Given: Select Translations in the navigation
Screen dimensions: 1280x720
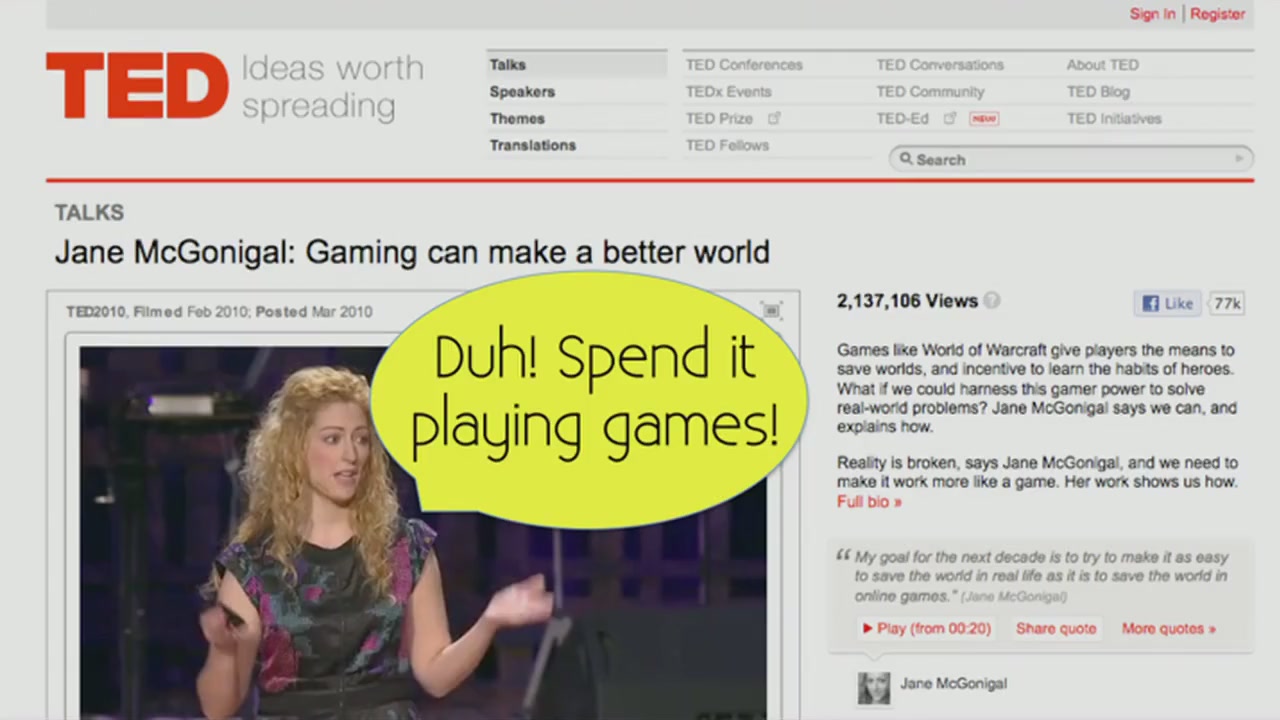Looking at the screenshot, I should coord(533,145).
